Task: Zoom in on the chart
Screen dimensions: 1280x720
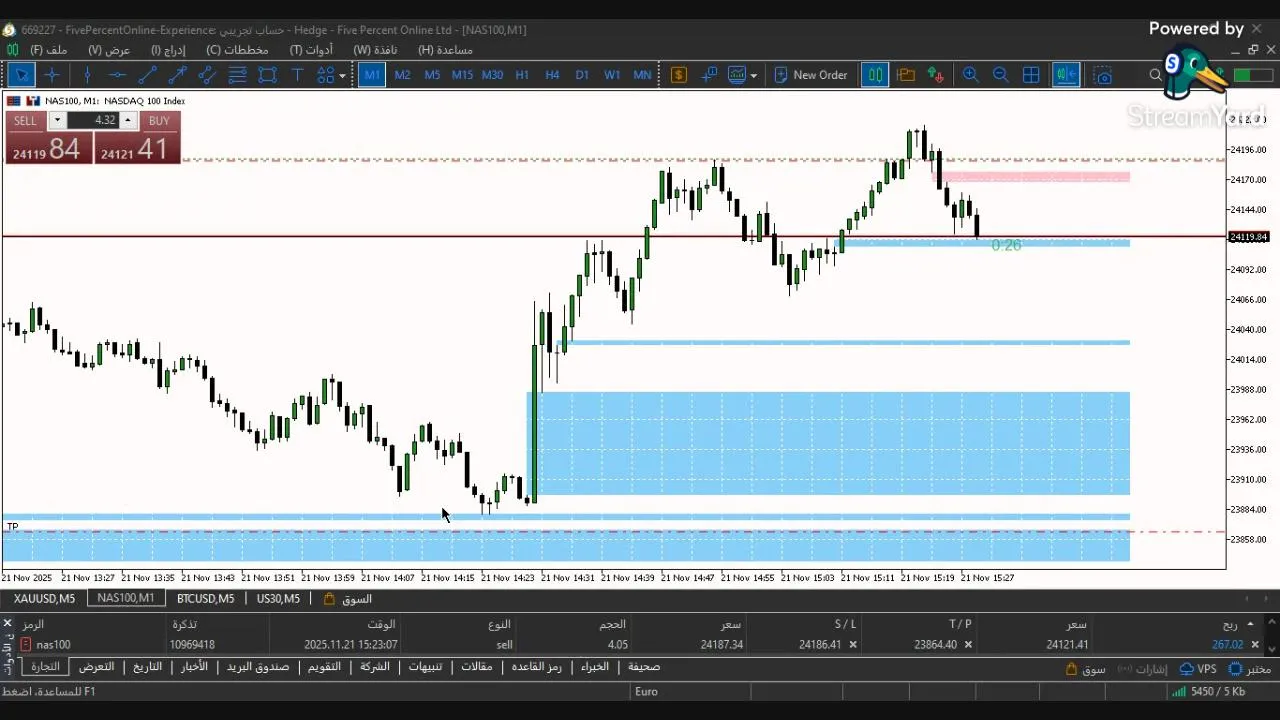Action: (970, 75)
